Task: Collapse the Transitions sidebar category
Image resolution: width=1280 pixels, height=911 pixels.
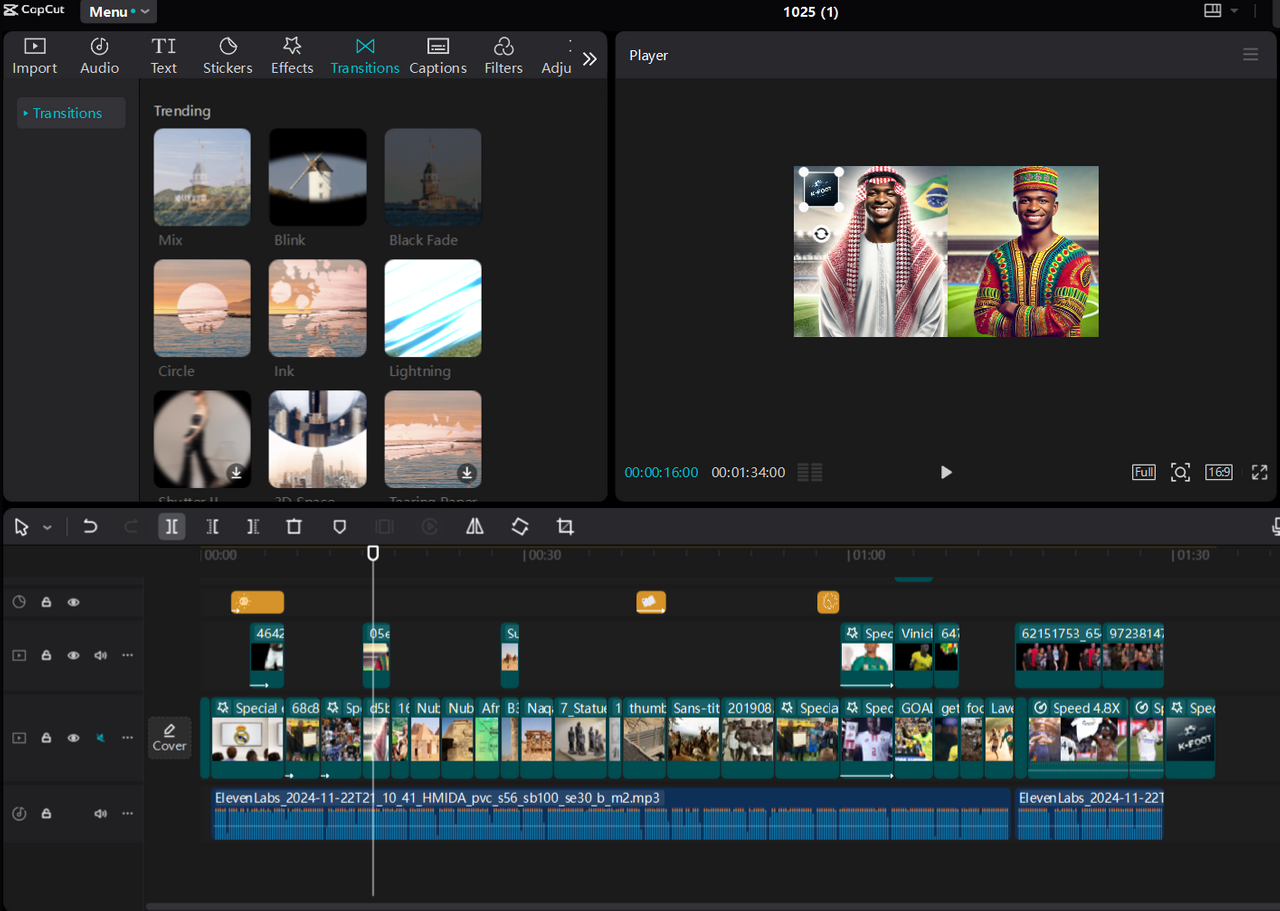Action: [x=71, y=113]
